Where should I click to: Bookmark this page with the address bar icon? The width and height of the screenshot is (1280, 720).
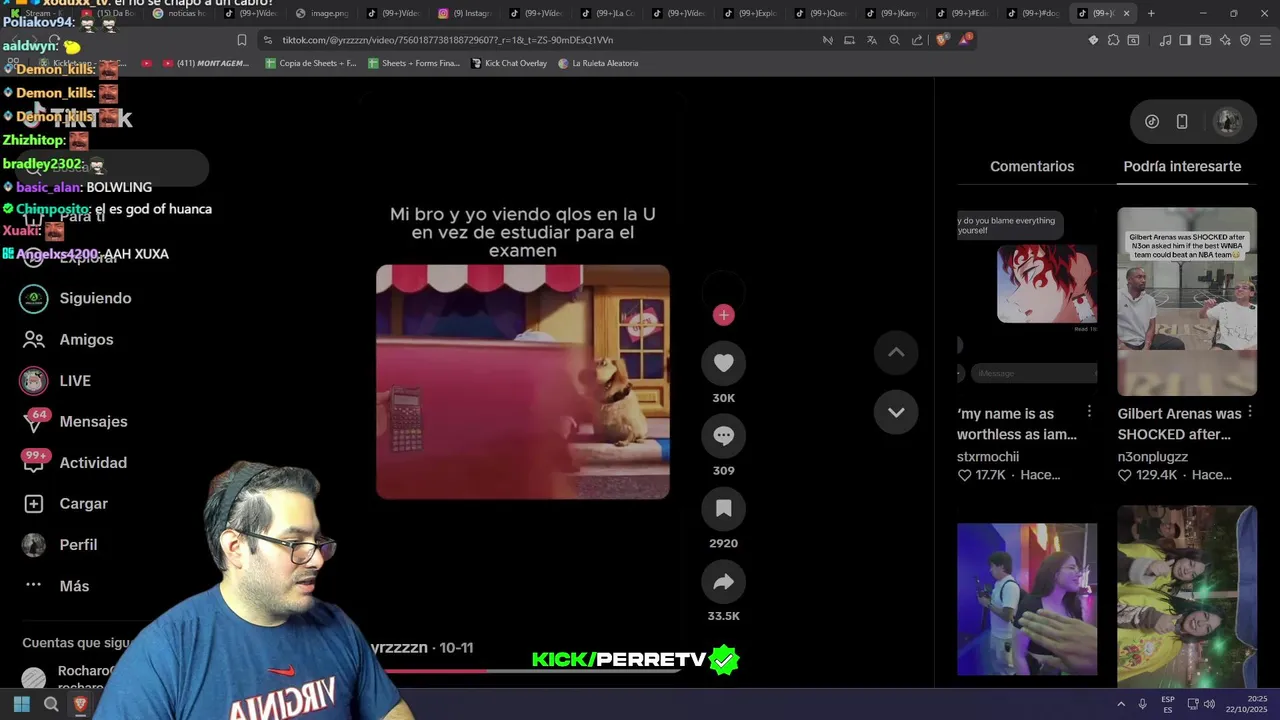coord(241,40)
